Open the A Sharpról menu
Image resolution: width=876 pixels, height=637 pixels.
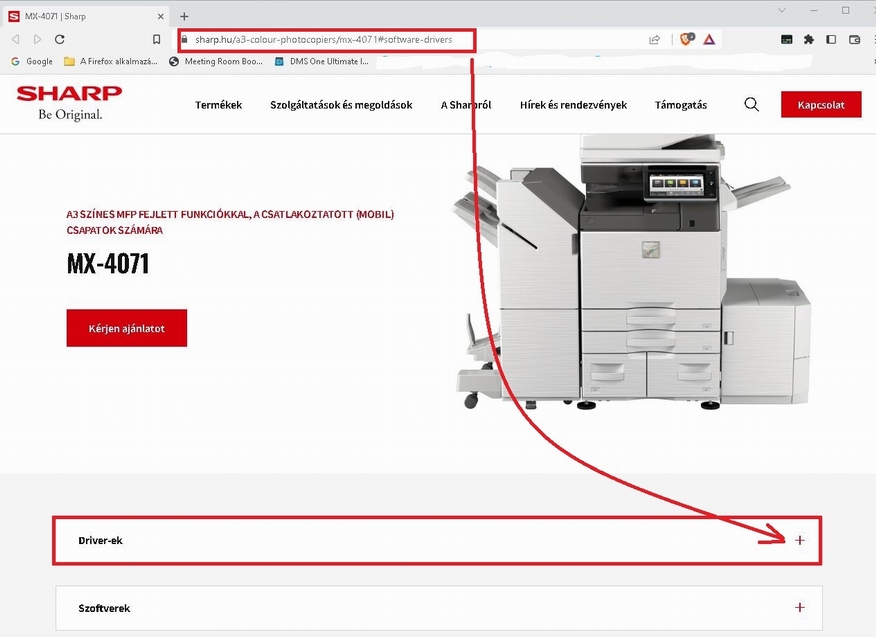click(466, 105)
